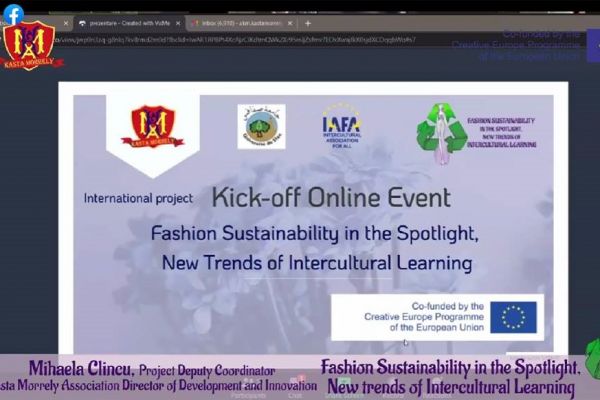600x400 pixels.
Task: Close the Inbox browser tab
Action: pos(289,22)
